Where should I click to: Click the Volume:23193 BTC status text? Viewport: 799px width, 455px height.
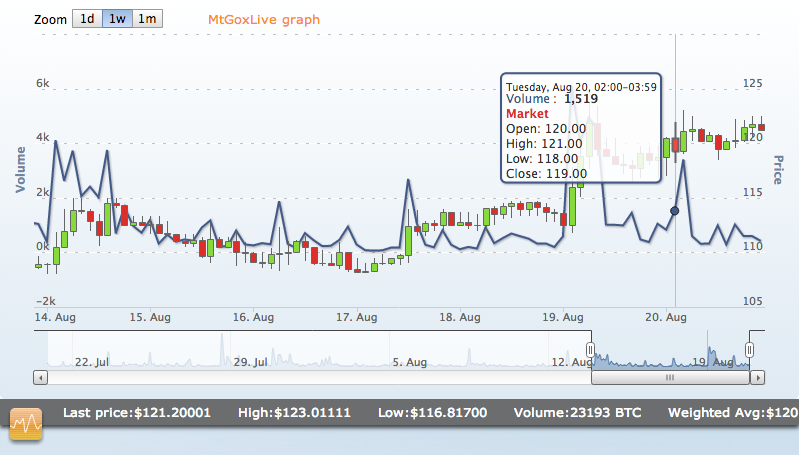click(577, 413)
